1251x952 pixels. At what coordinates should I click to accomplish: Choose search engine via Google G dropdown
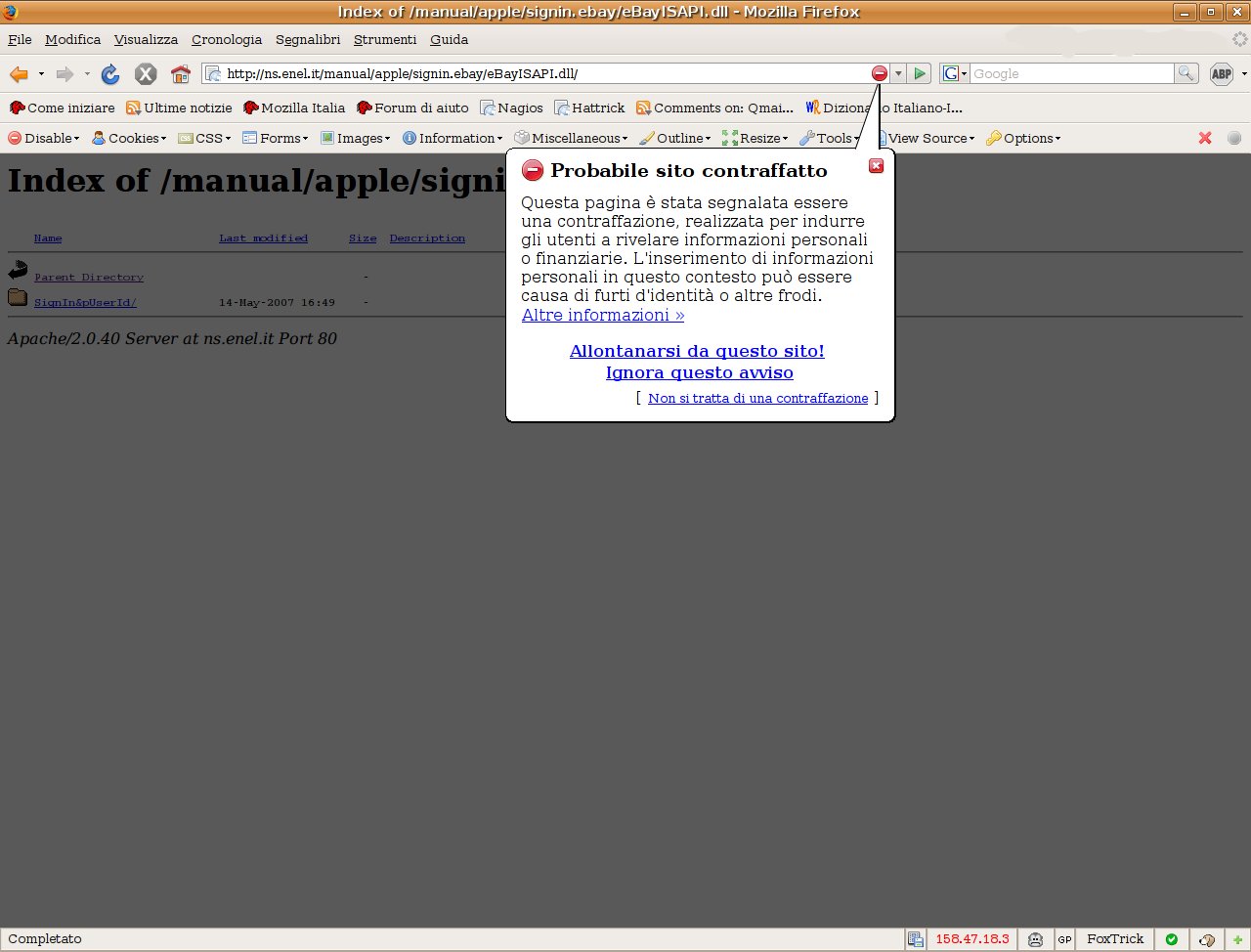pyautogui.click(x=954, y=73)
